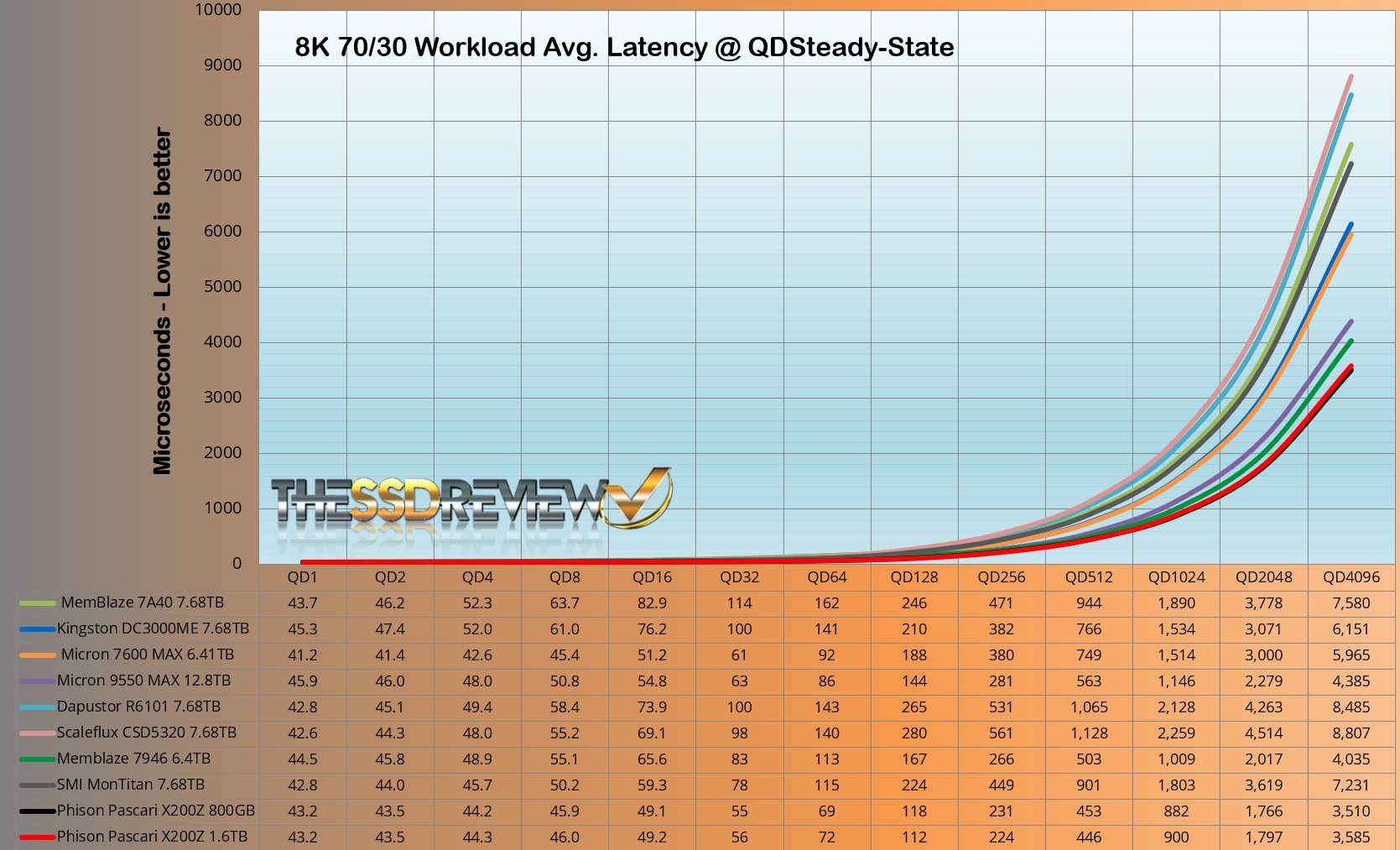Select MemBlaze 7A40's QD4096 value 7,580
Viewport: 1400px width, 850px height.
coord(1351,603)
